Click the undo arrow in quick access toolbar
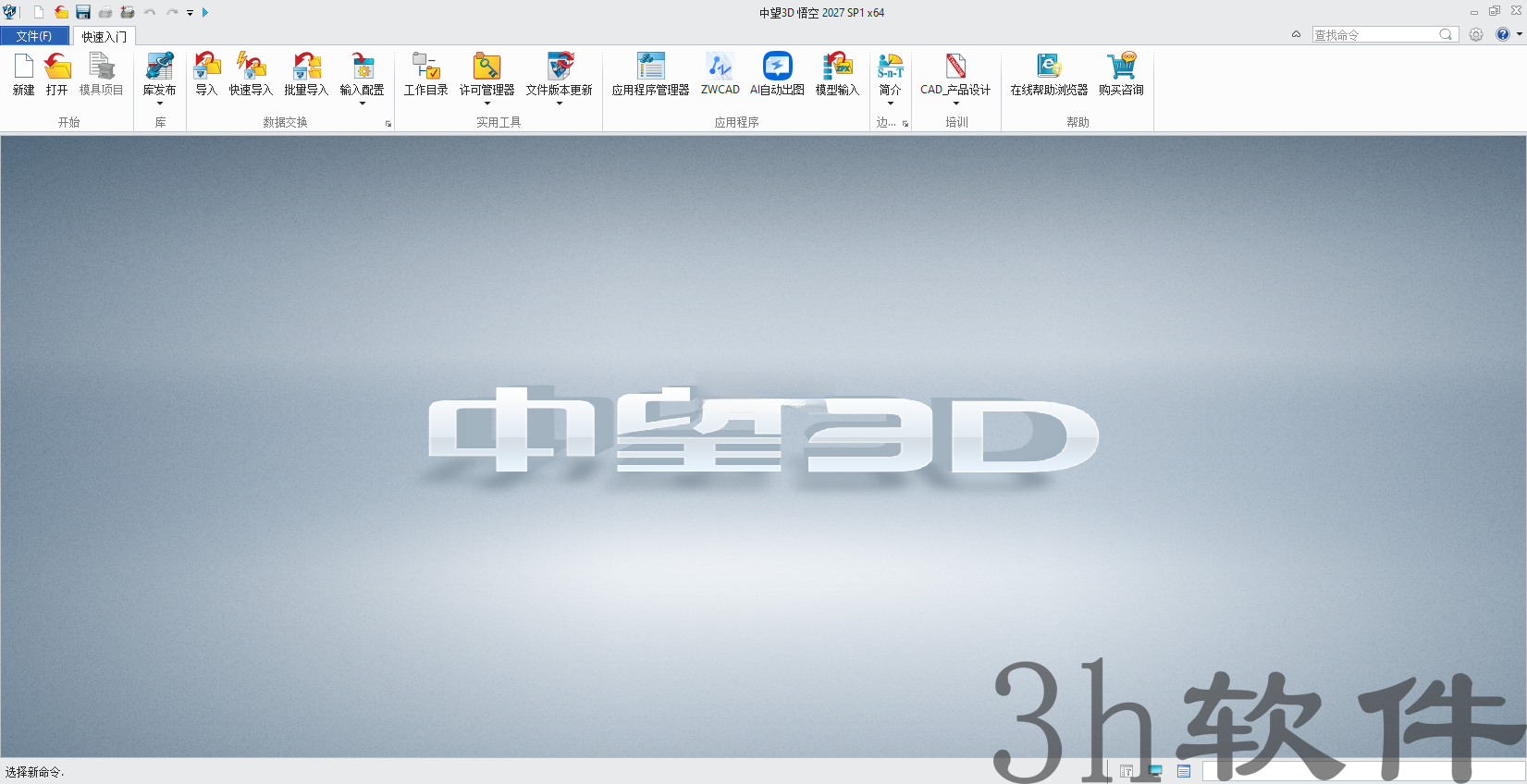The height and width of the screenshot is (784, 1527). tap(150, 12)
